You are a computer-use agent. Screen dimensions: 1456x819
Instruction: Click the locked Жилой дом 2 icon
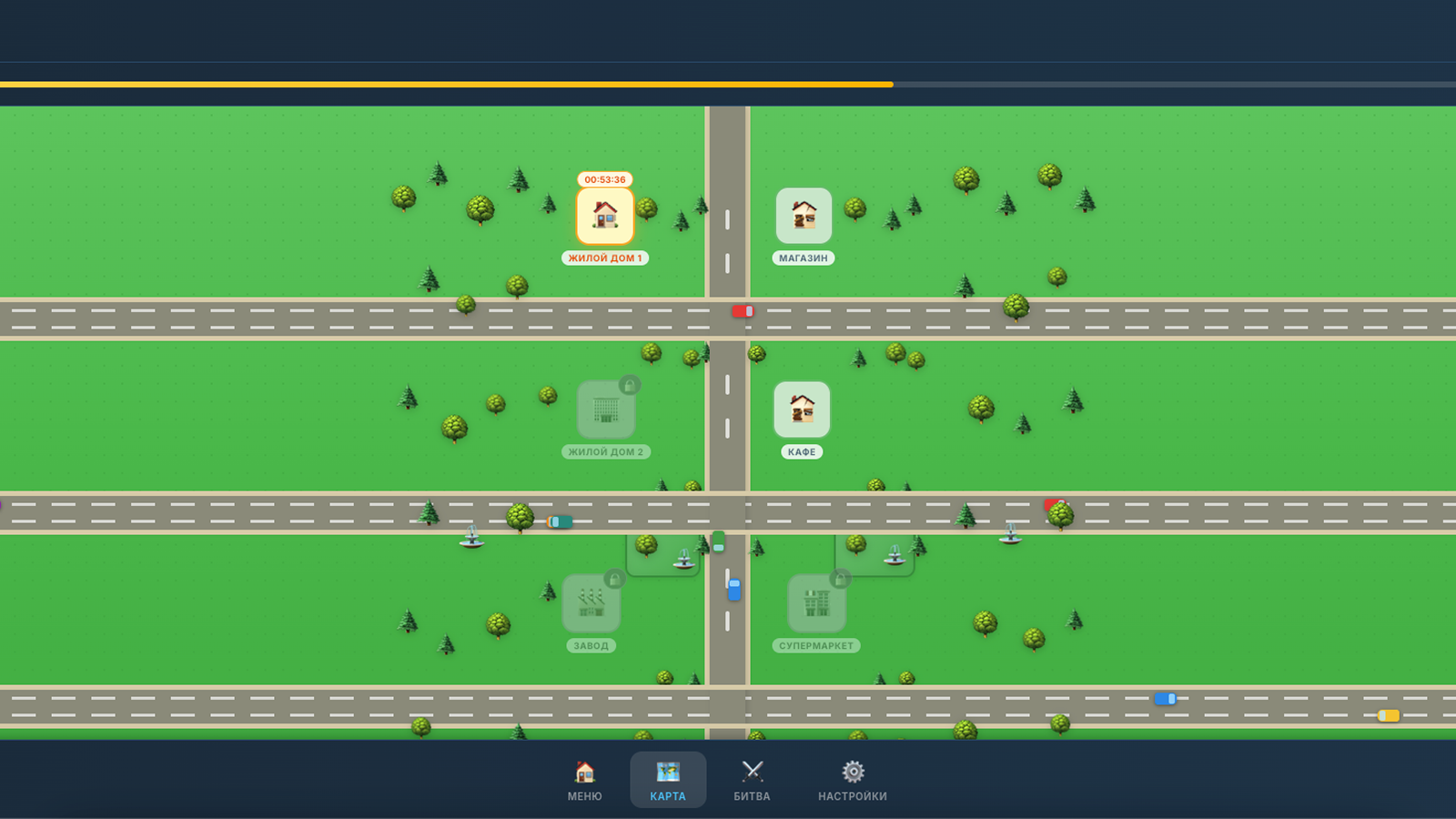pos(606,409)
